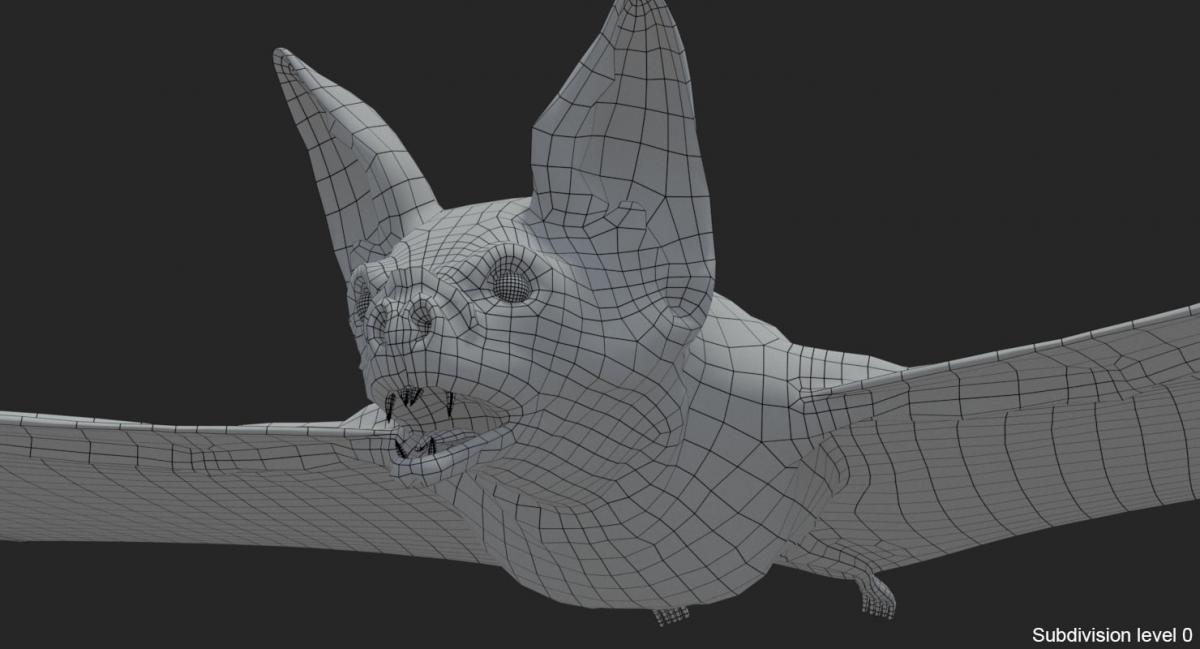Click the Subdivision level 0 label
The width and height of the screenshot is (1200, 649).
click(1111, 634)
